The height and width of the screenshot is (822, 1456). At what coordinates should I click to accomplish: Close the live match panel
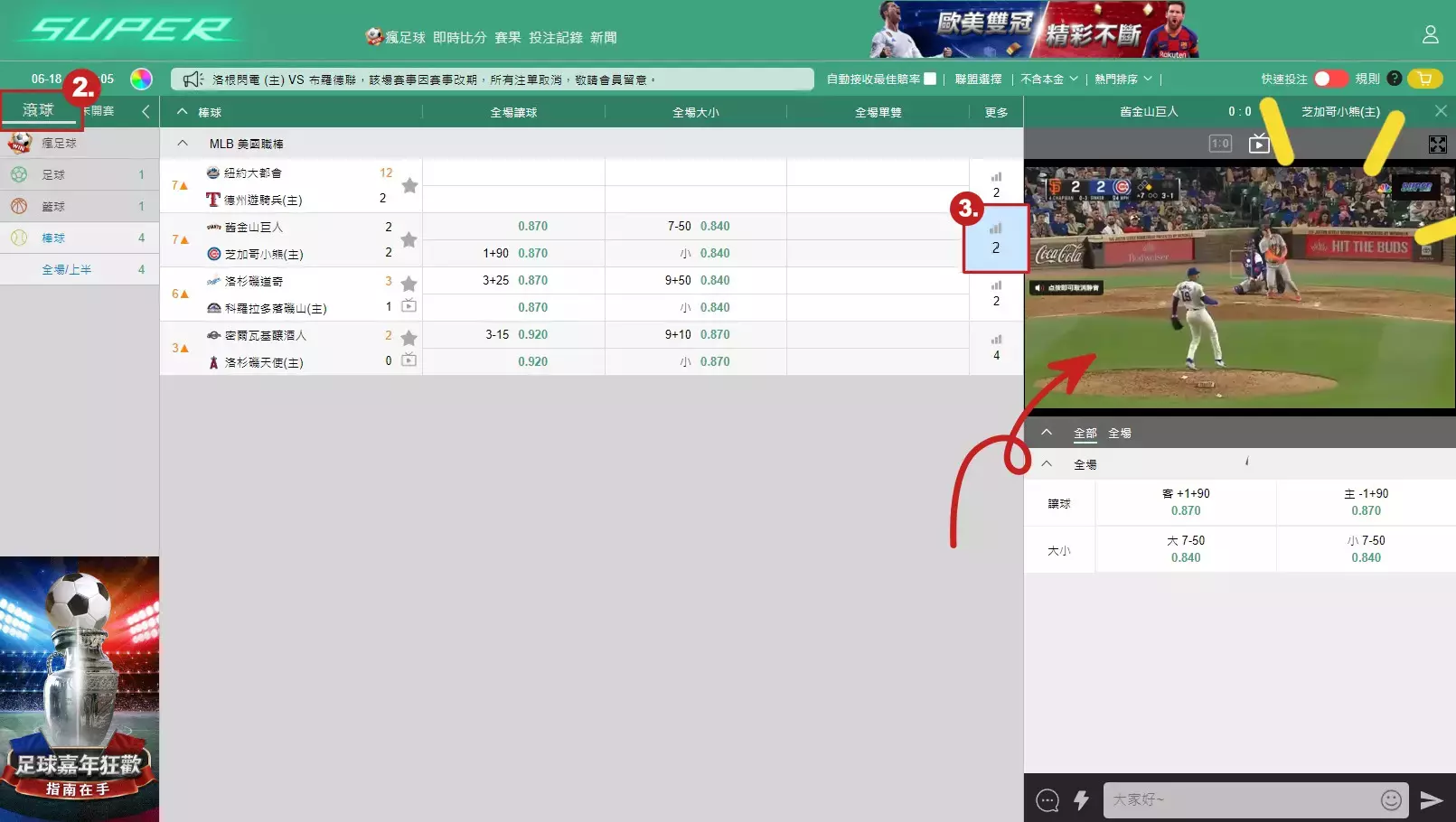point(1441,111)
